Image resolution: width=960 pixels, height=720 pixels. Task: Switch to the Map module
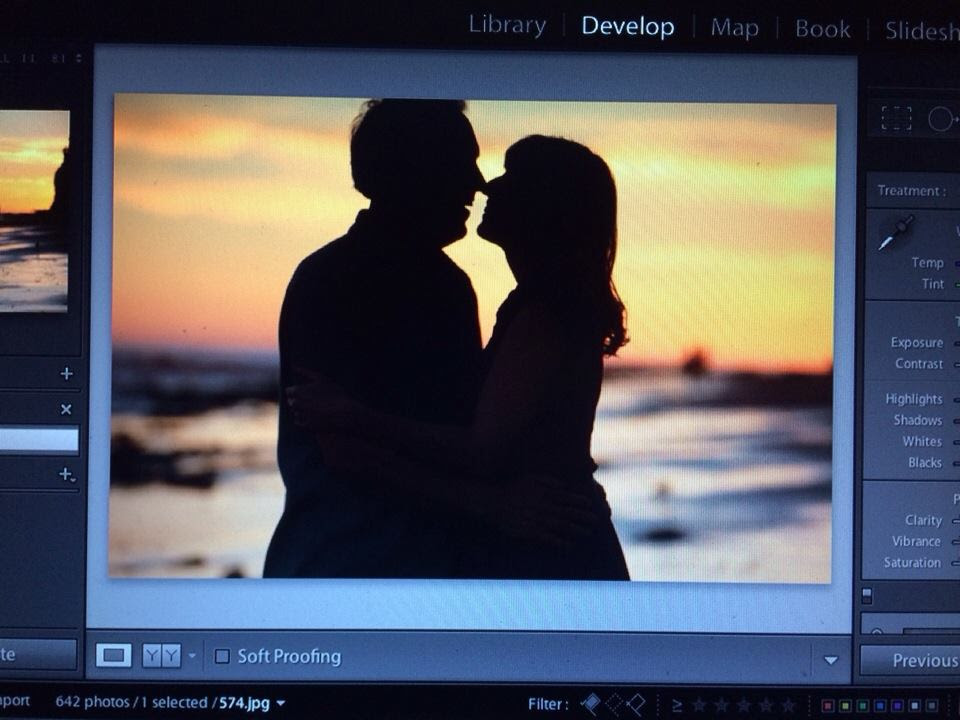coord(735,28)
